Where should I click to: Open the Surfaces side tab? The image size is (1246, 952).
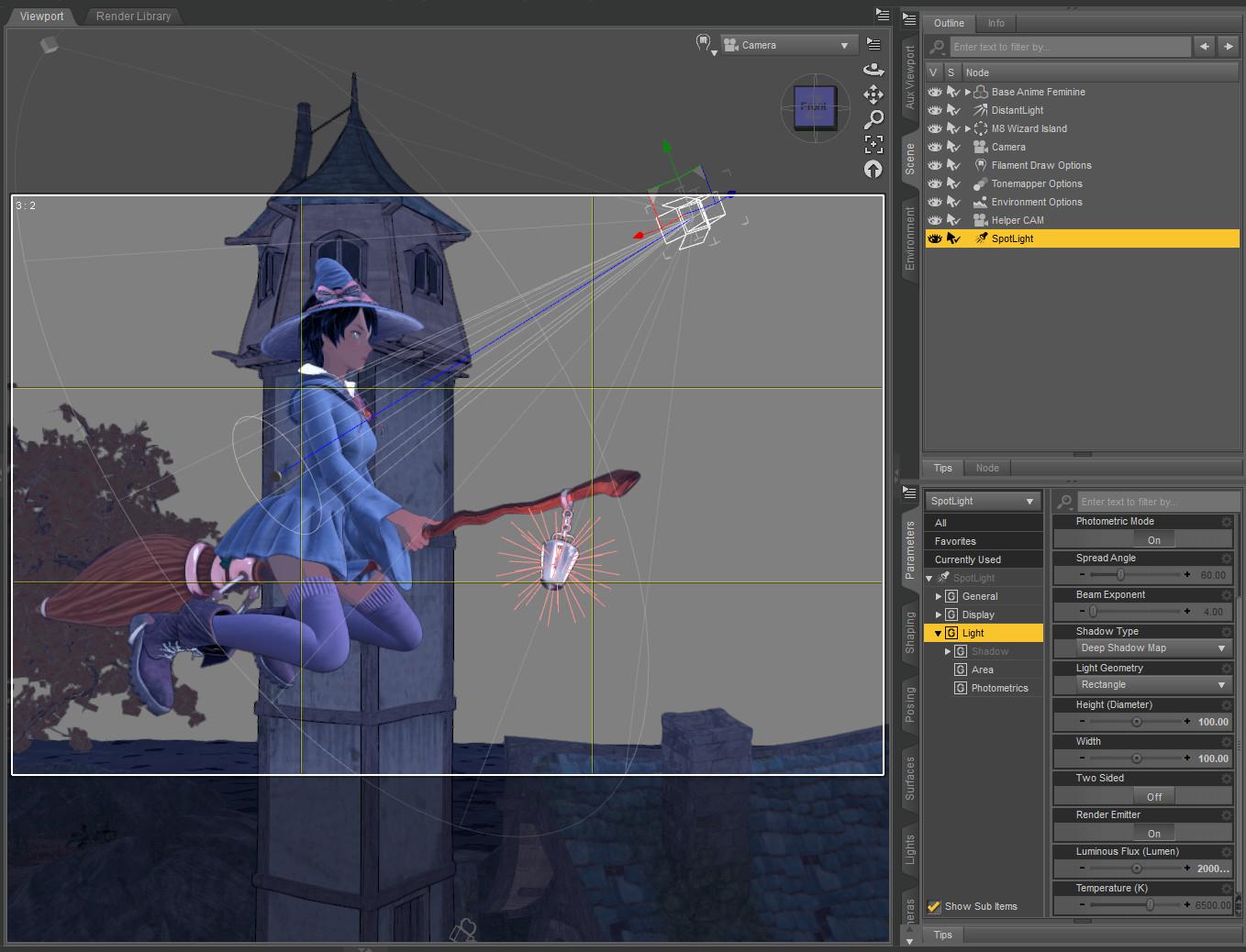click(910, 778)
